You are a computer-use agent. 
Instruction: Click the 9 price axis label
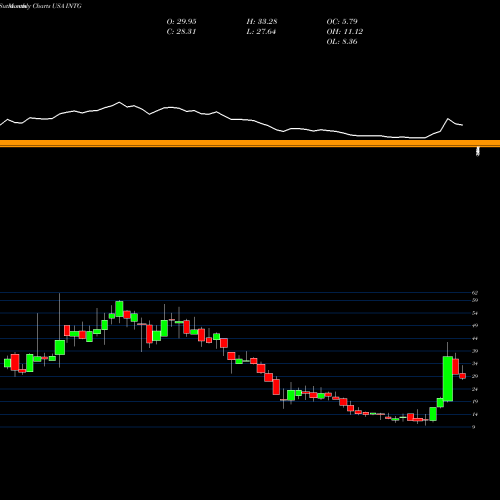[474, 427]
